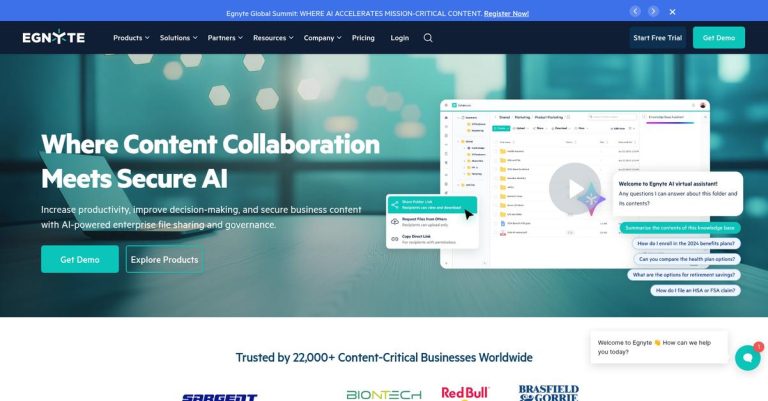Select 'Summarize the contents of this knowledge base'
The height and width of the screenshot is (401, 768).
coord(680,228)
